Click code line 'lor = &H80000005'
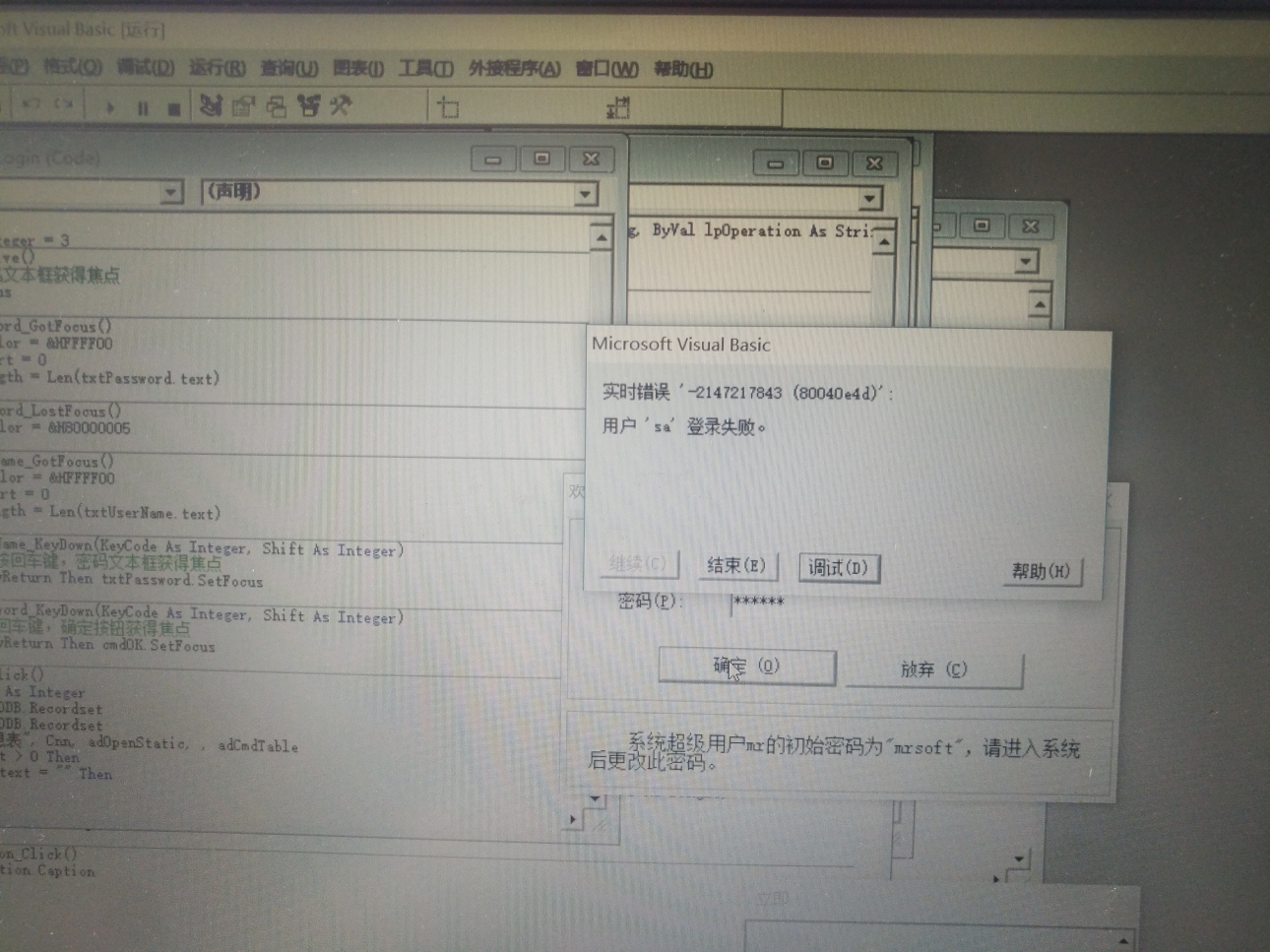 click(65, 427)
